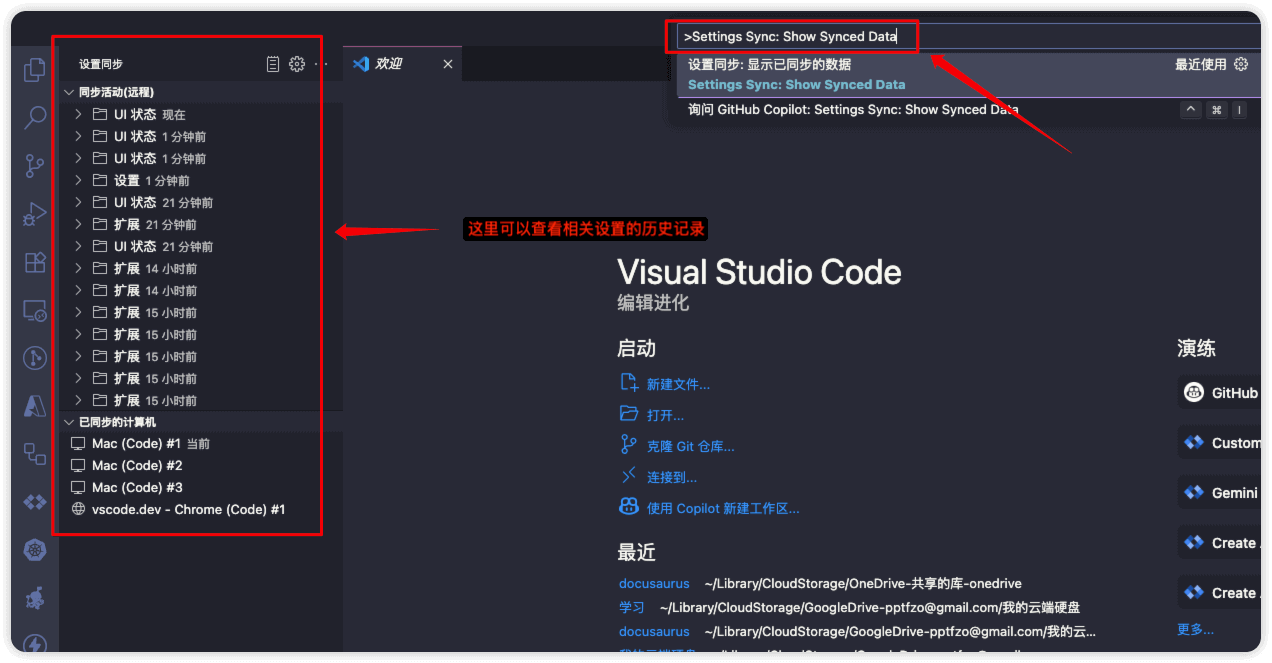
Task: Open the Kubernetes helm-wheel view
Action: point(35,550)
